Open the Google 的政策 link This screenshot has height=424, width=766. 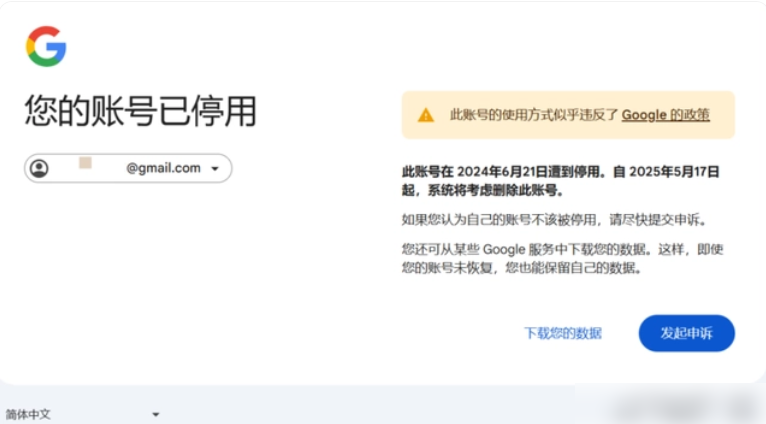(665, 115)
